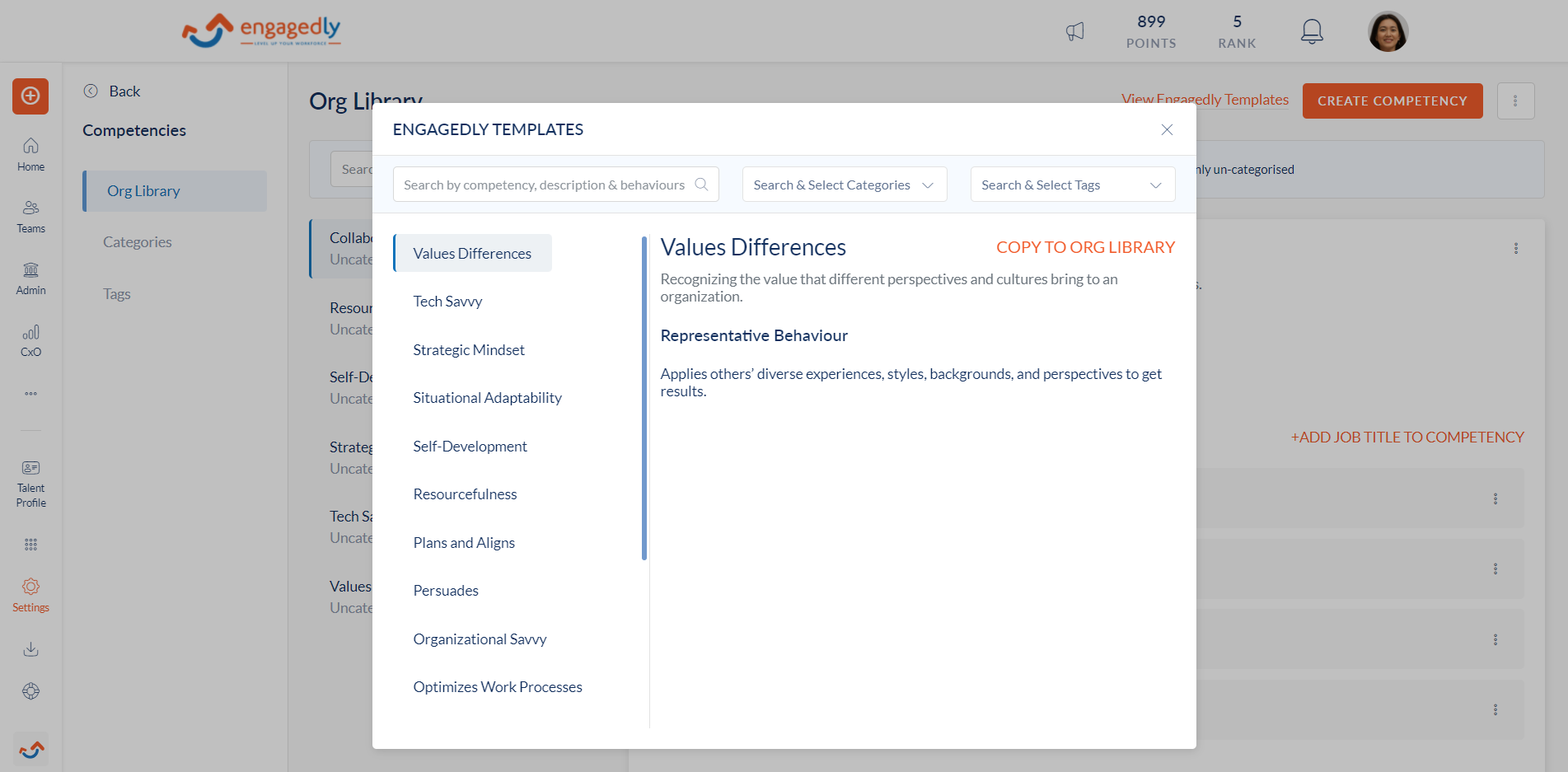
Task: Open CxO in the sidebar
Action: (30, 340)
